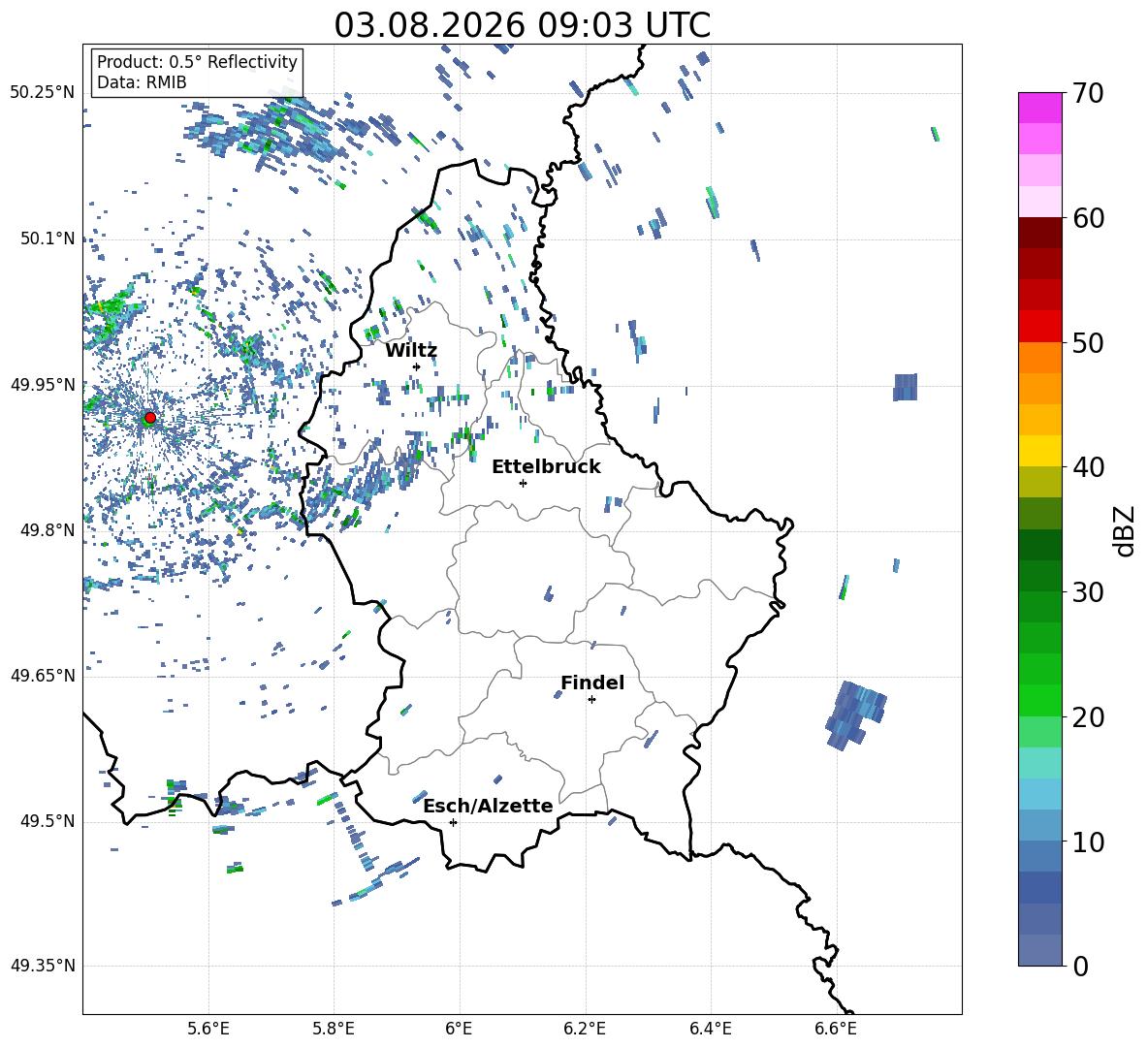Image resolution: width=1148 pixels, height=1048 pixels.
Task: Pick the yellow 40 dBZ colorbar segment
Action: tap(1039, 451)
